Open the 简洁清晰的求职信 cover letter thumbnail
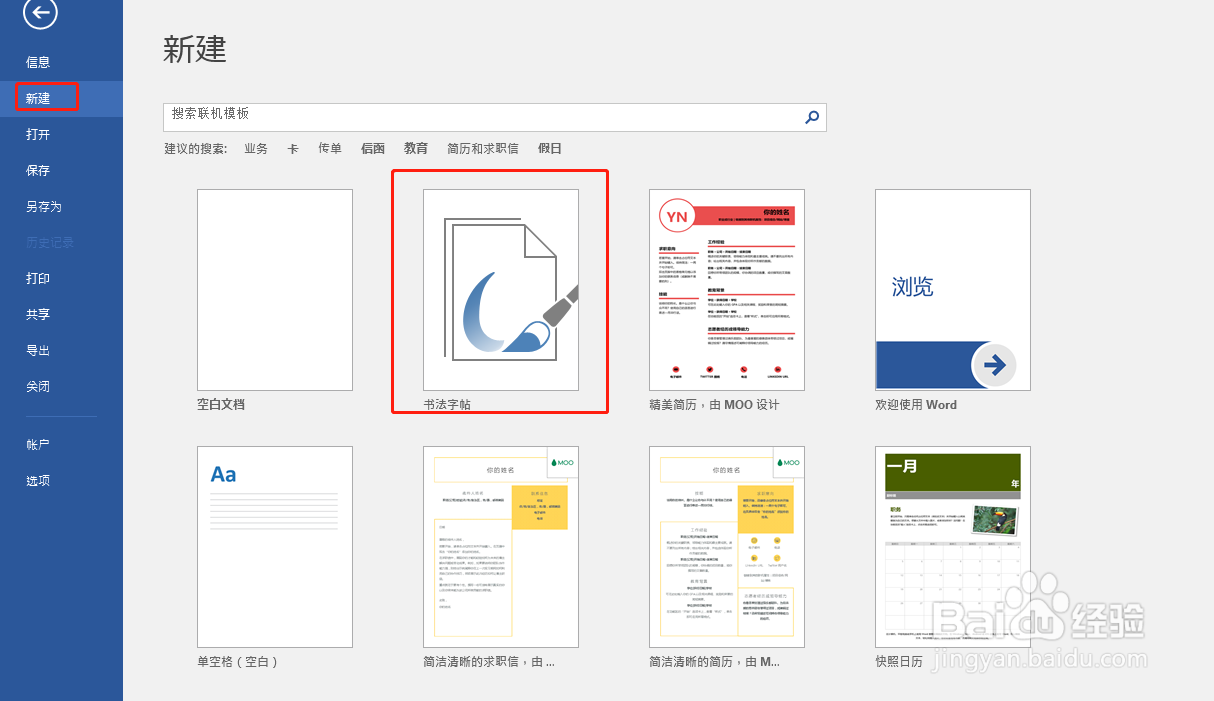The height and width of the screenshot is (701, 1214). coord(500,546)
